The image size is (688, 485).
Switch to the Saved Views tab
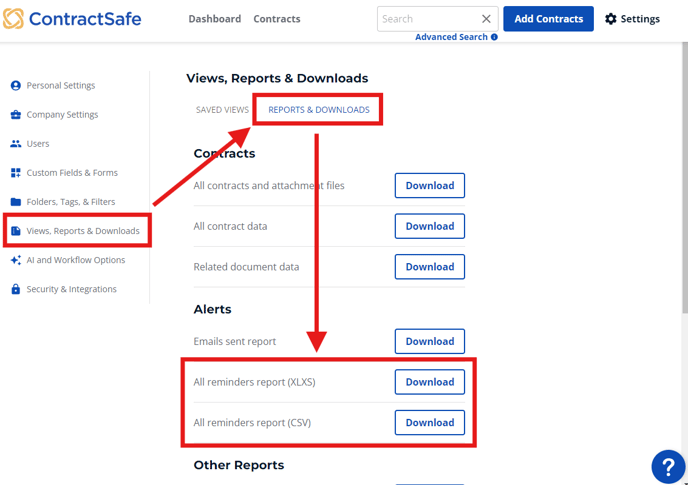(222, 110)
